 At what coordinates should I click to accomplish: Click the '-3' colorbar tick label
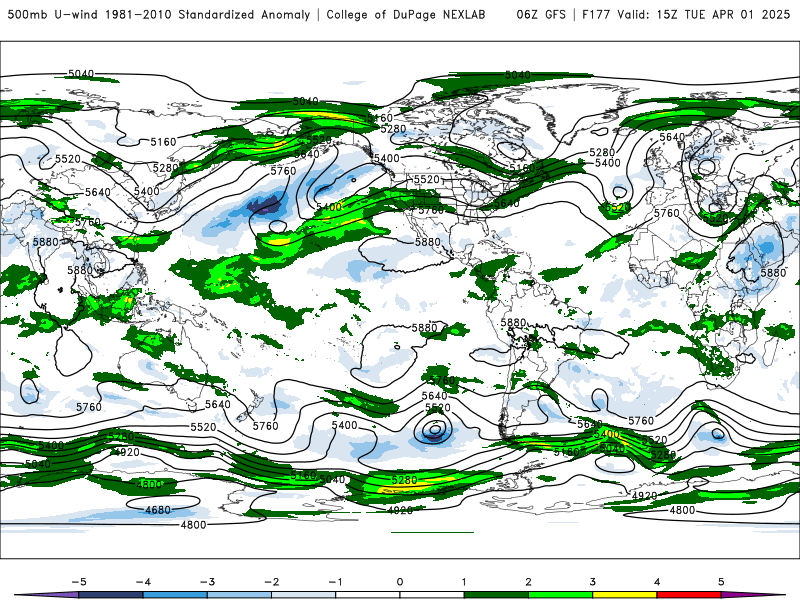(207, 582)
